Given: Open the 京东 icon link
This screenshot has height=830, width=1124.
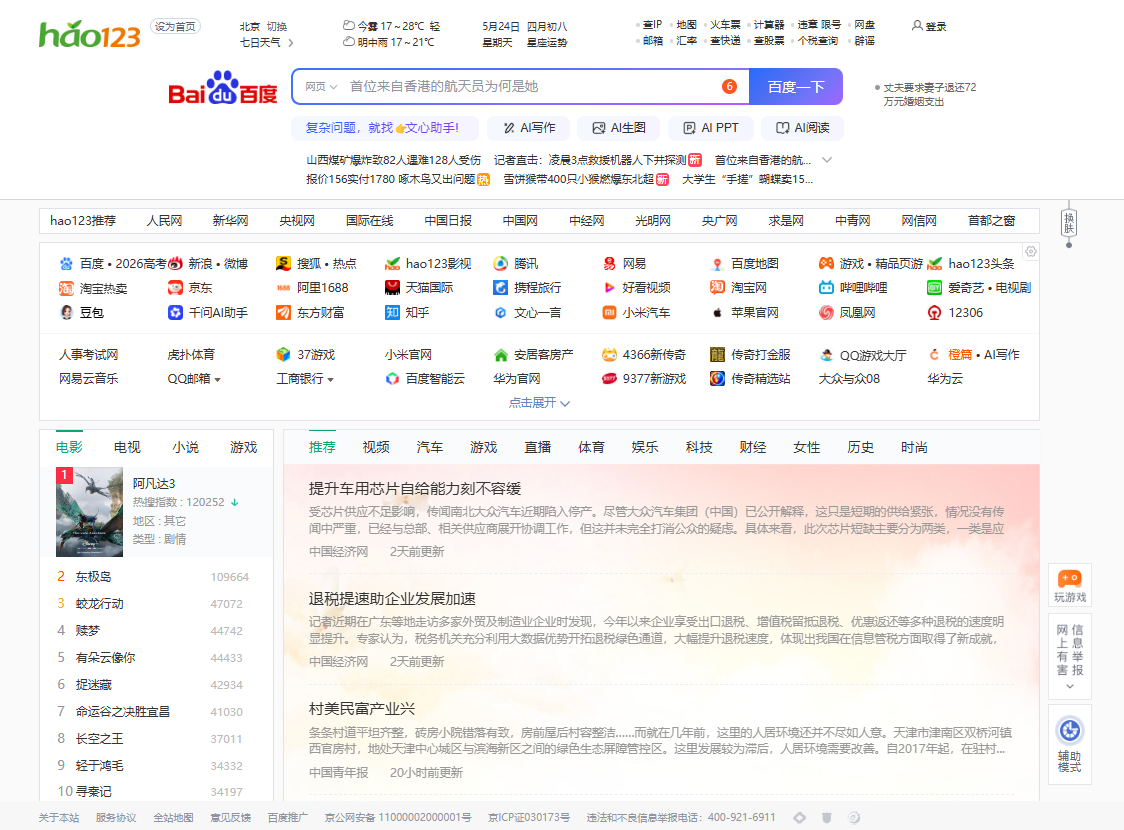Looking at the screenshot, I should pyautogui.click(x=175, y=288).
